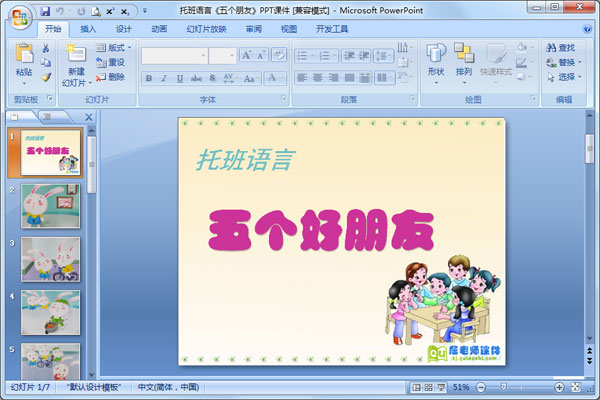This screenshot has height=400, width=600.
Task: Click the grow font icon
Action: [x=246, y=56]
